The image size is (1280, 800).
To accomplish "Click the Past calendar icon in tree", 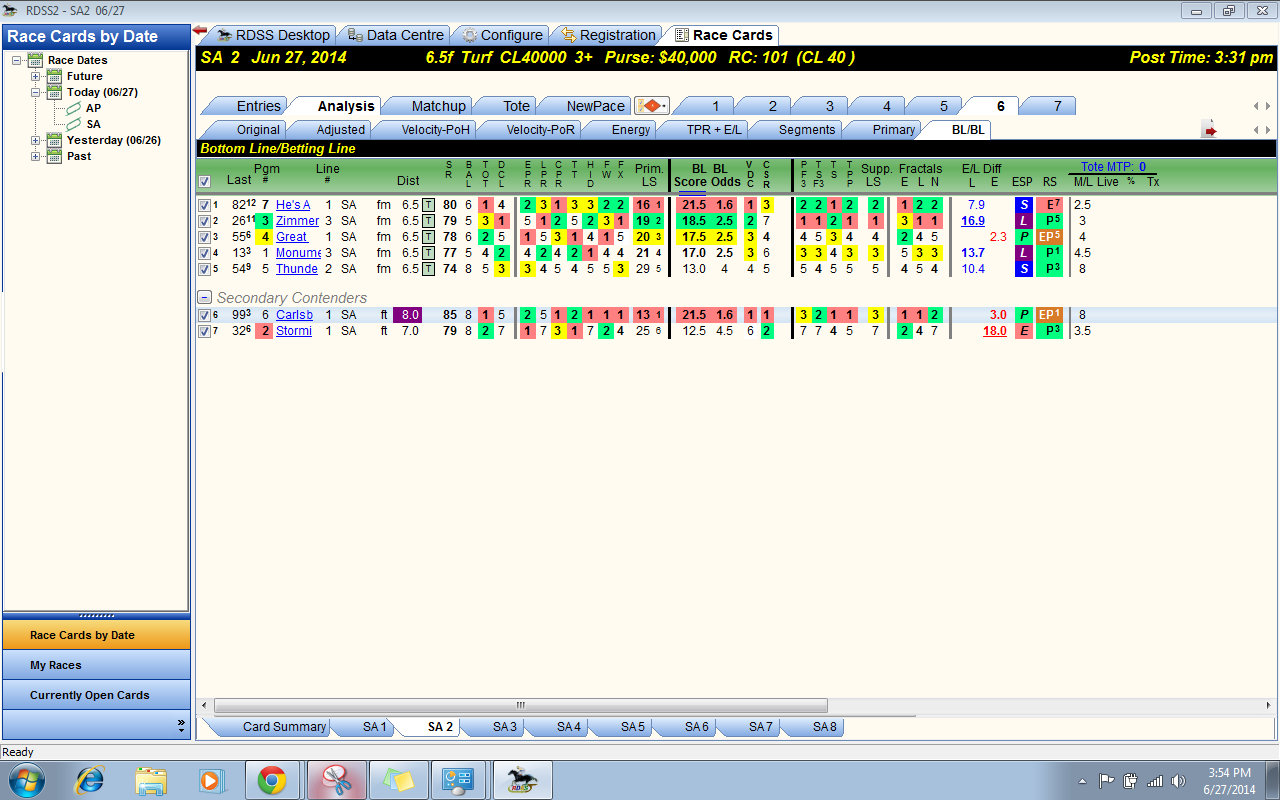I will click(x=56, y=156).
